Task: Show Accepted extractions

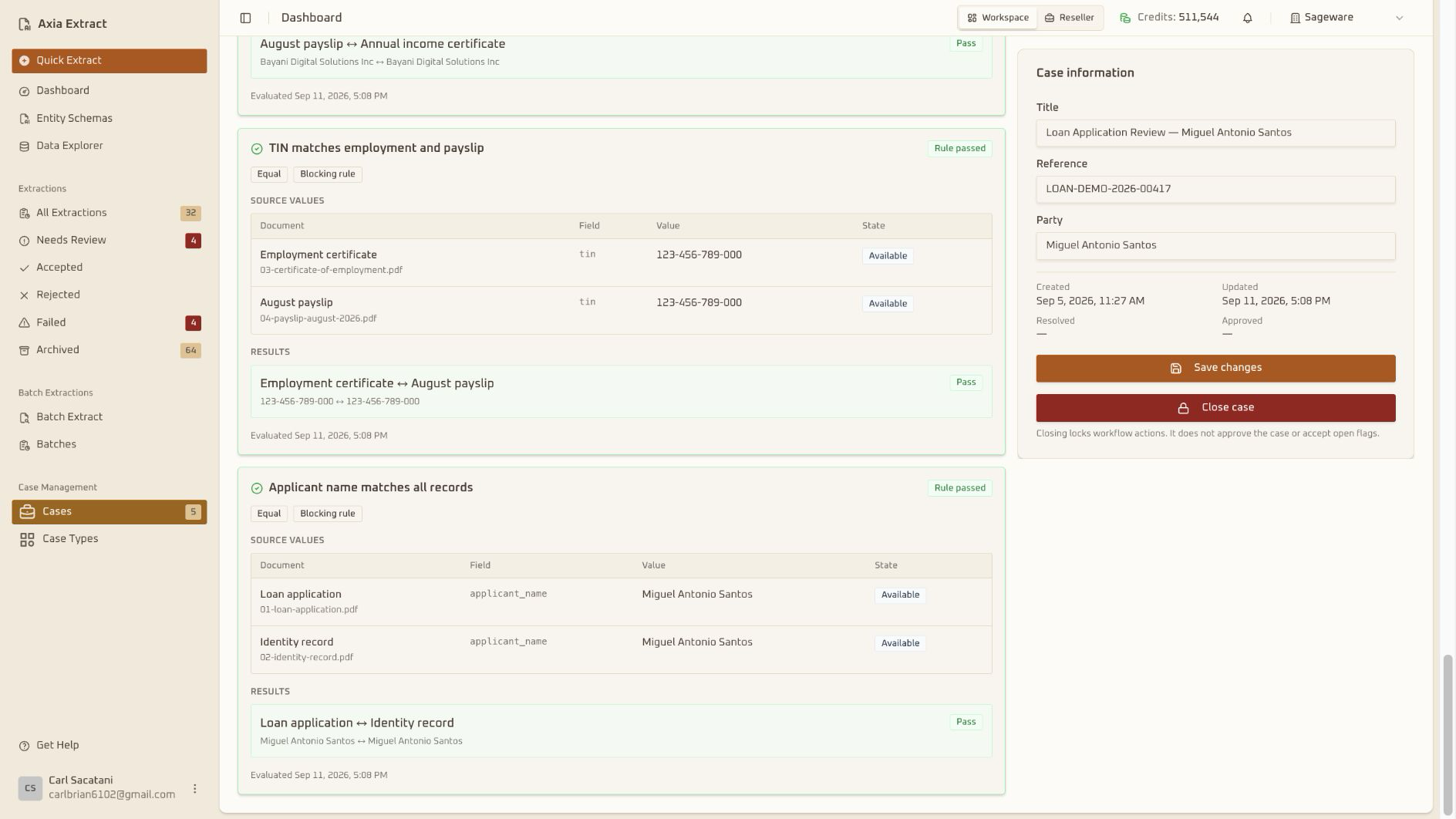Action: (x=109, y=268)
